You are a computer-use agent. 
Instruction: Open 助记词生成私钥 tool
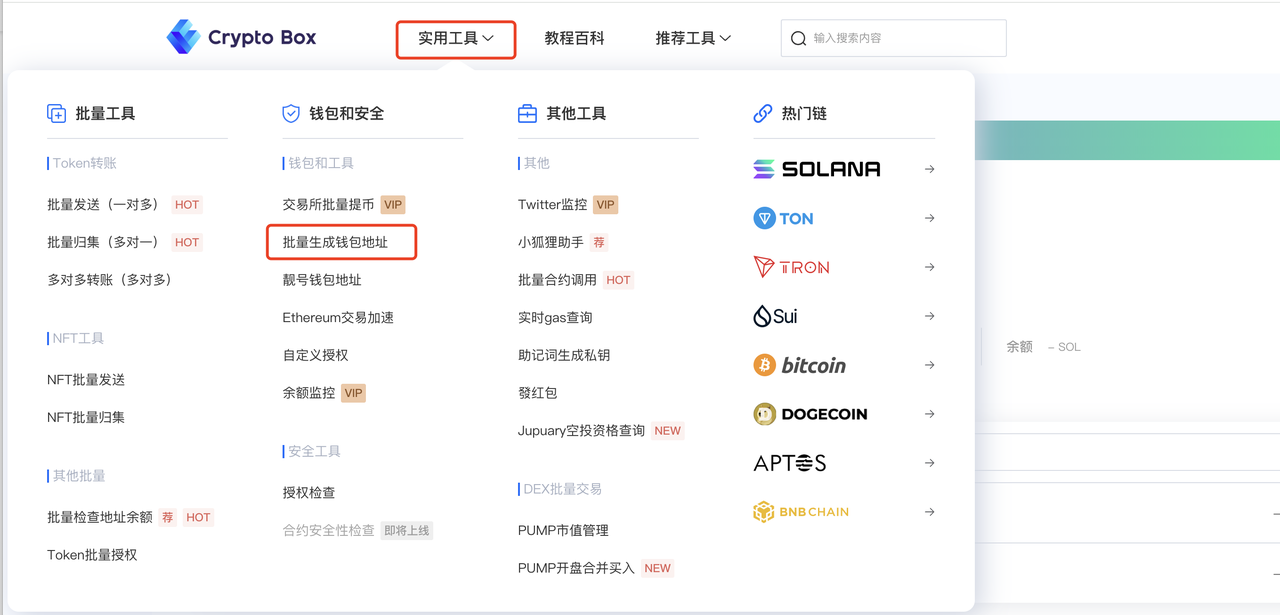point(564,355)
